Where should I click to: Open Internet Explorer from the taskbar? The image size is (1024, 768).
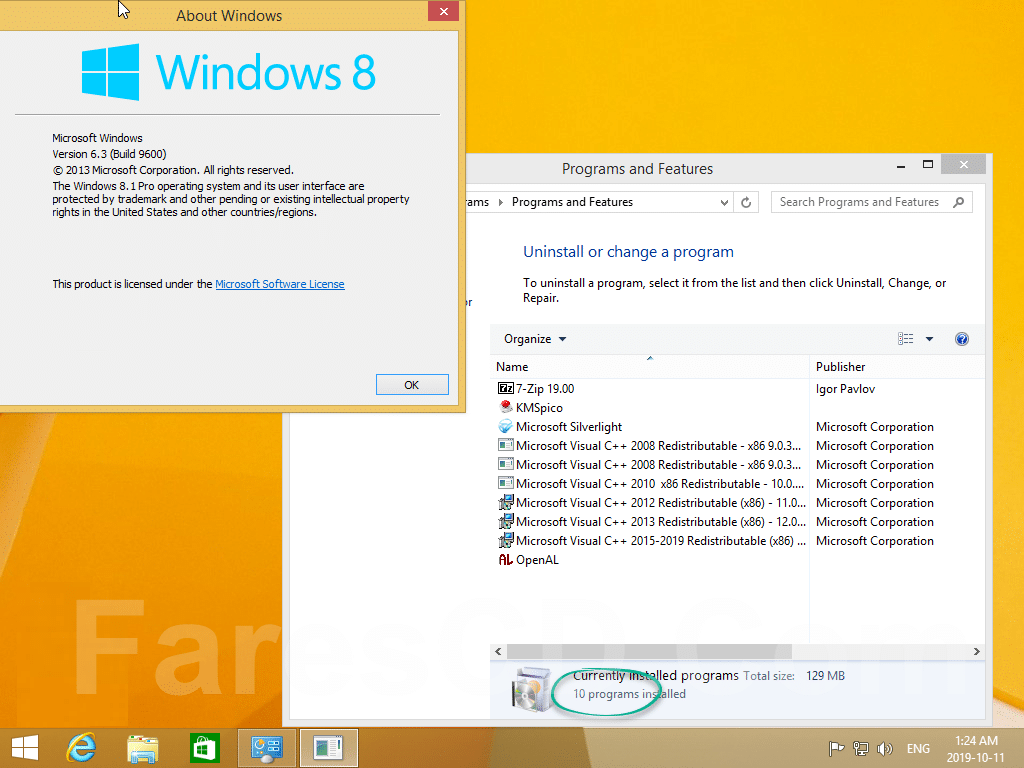pyautogui.click(x=81, y=747)
